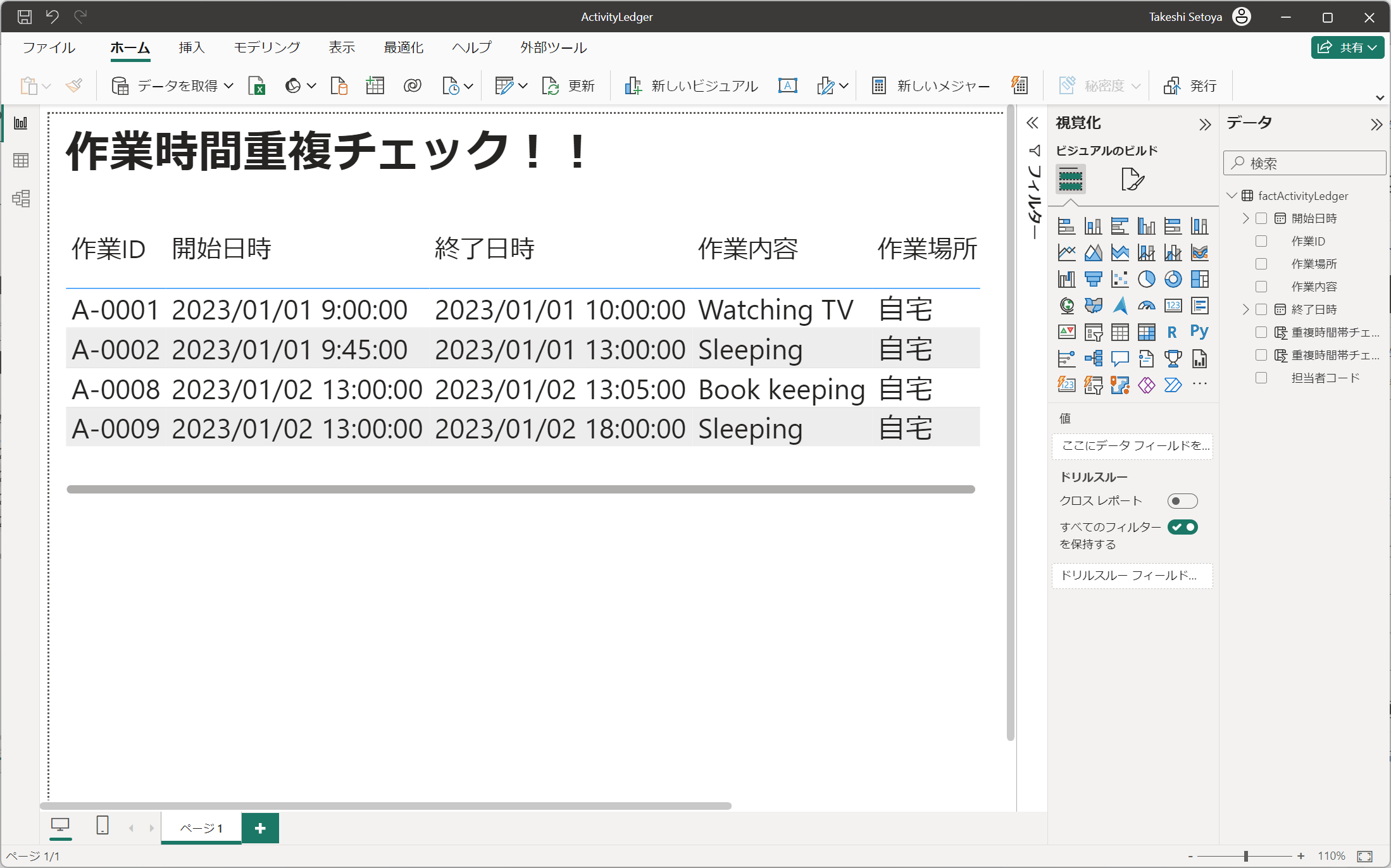1391x868 pixels.
Task: Select the Card visual icon
Action: pyautogui.click(x=1173, y=306)
